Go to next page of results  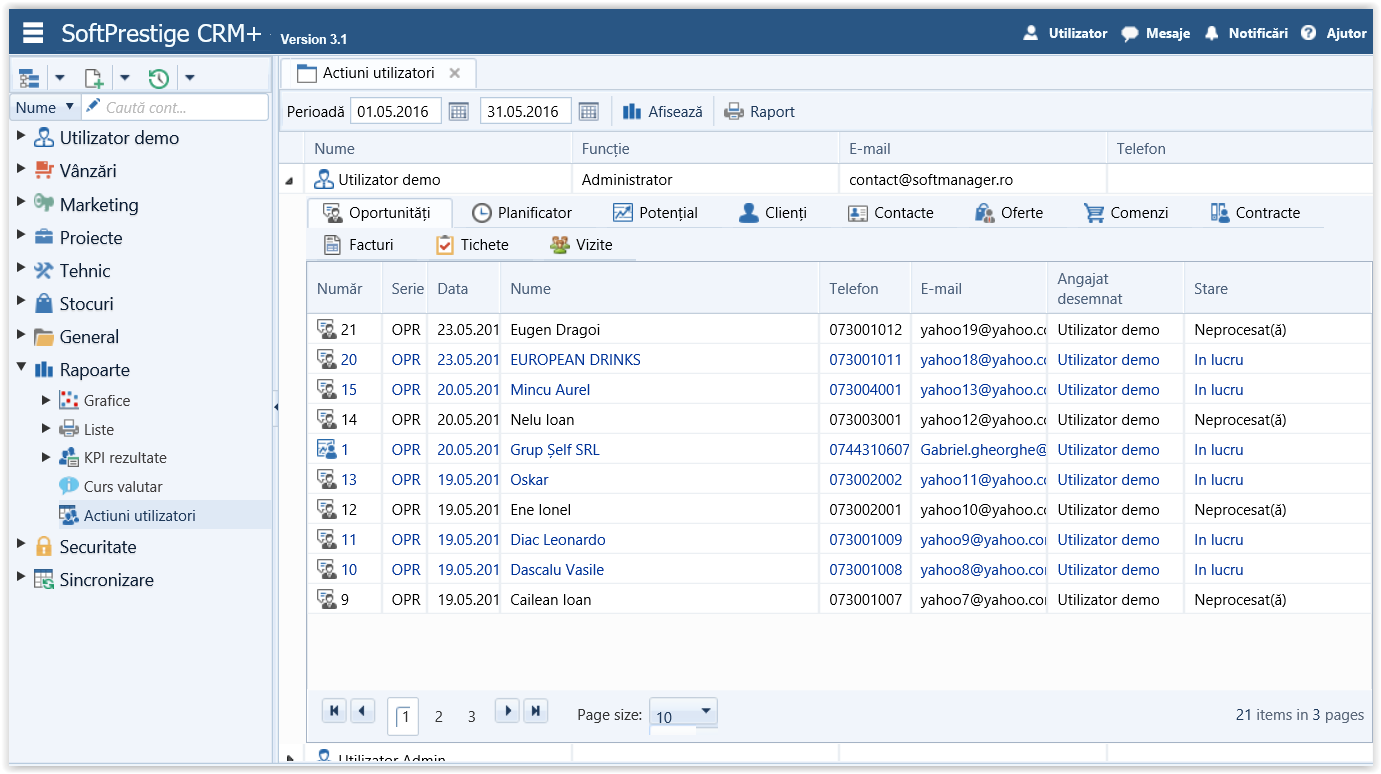point(508,711)
